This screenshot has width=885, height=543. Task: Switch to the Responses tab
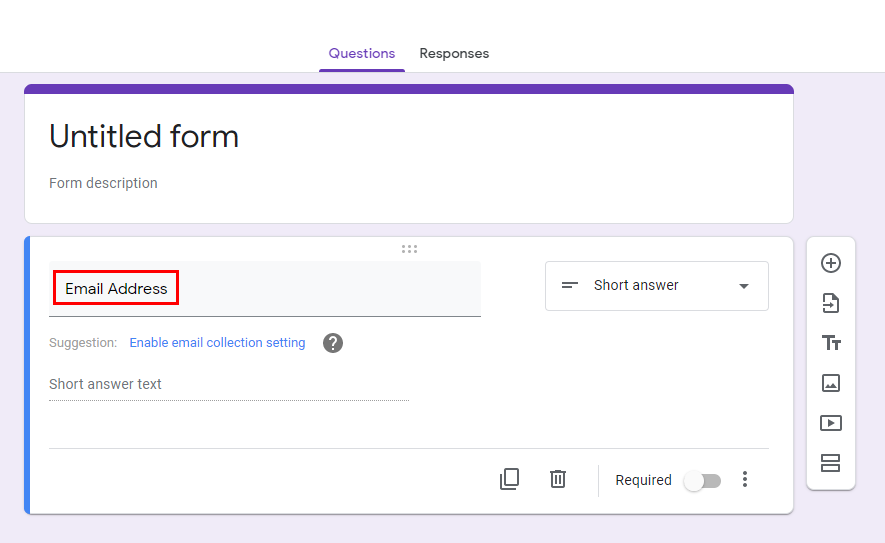coord(454,54)
